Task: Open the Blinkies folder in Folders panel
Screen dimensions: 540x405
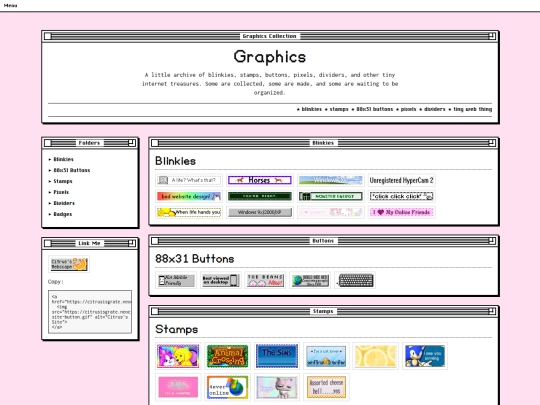Action: tap(63, 159)
